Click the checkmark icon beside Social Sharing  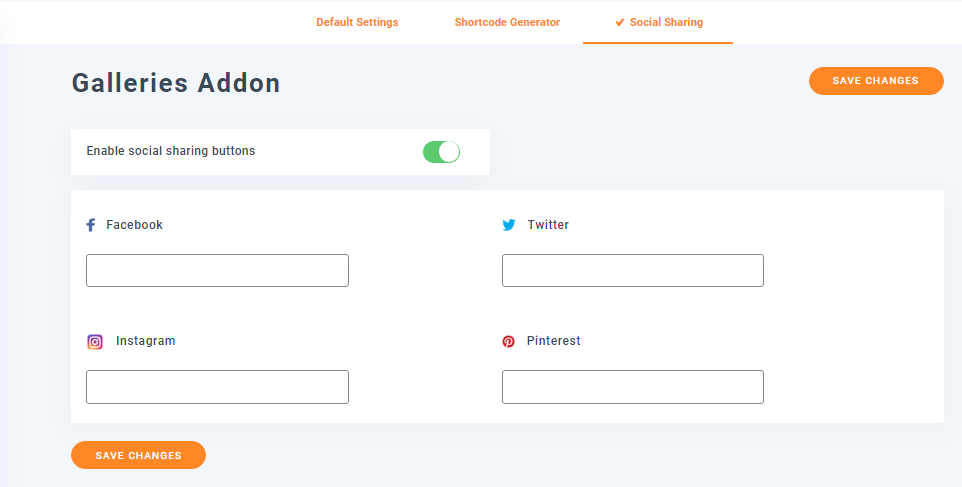pos(620,22)
